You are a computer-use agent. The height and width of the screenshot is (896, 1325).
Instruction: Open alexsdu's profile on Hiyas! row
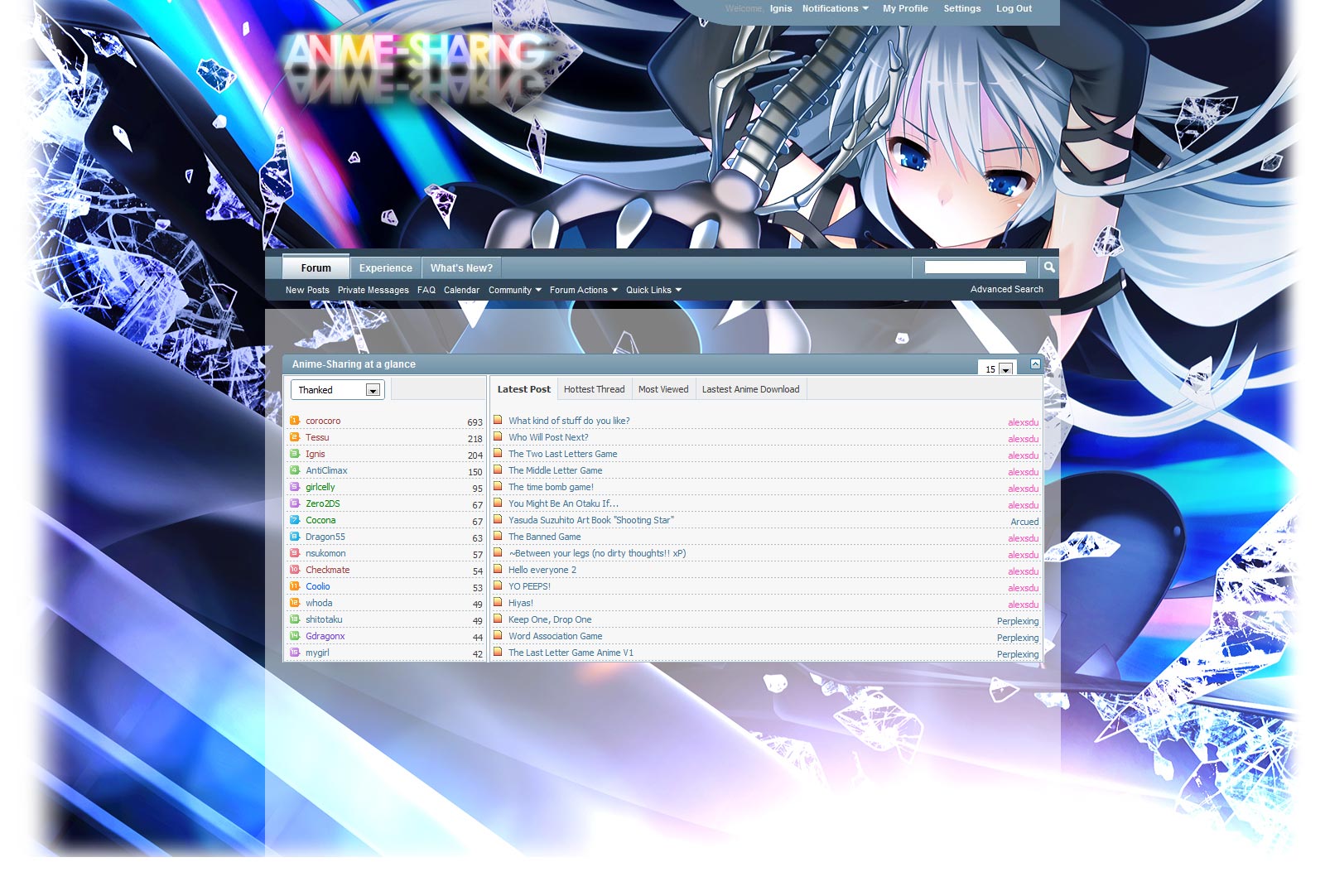tap(1023, 605)
